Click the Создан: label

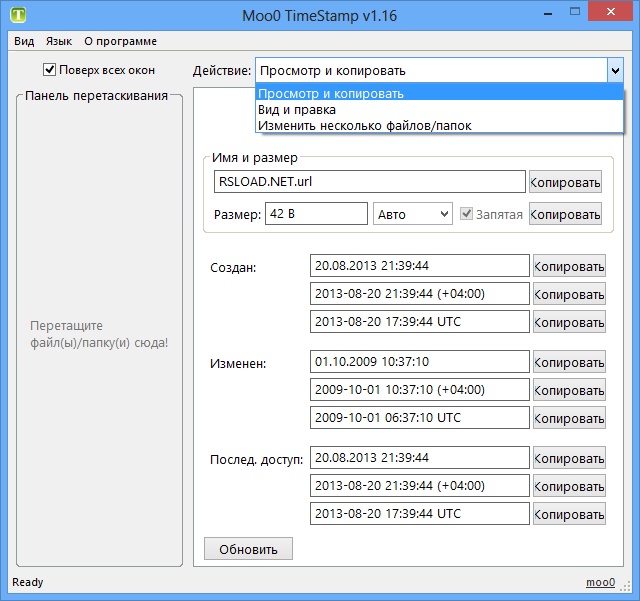click(x=233, y=268)
